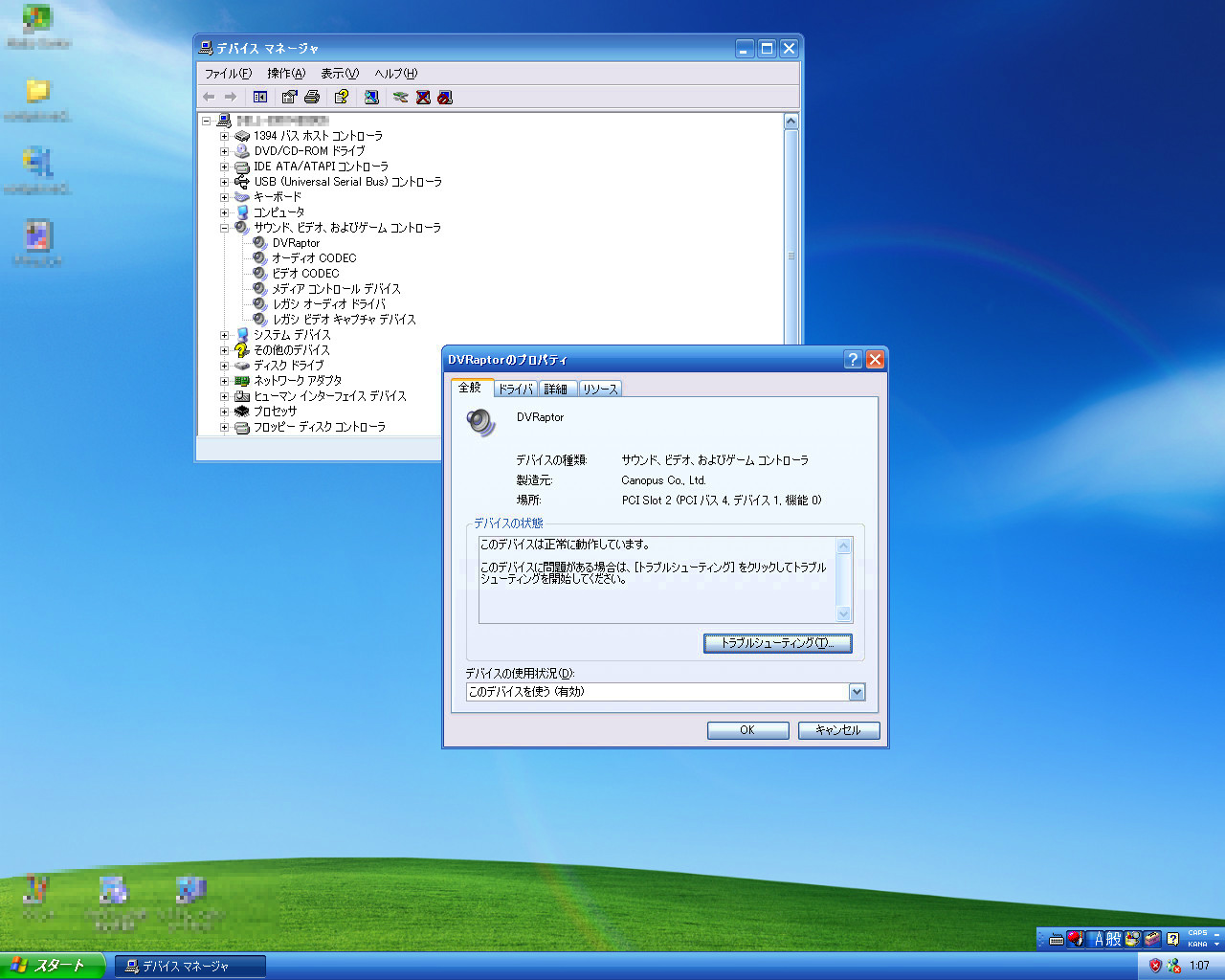
Task: Expand the IDE ATA/ATAPI コントローラ node
Action: [225, 167]
